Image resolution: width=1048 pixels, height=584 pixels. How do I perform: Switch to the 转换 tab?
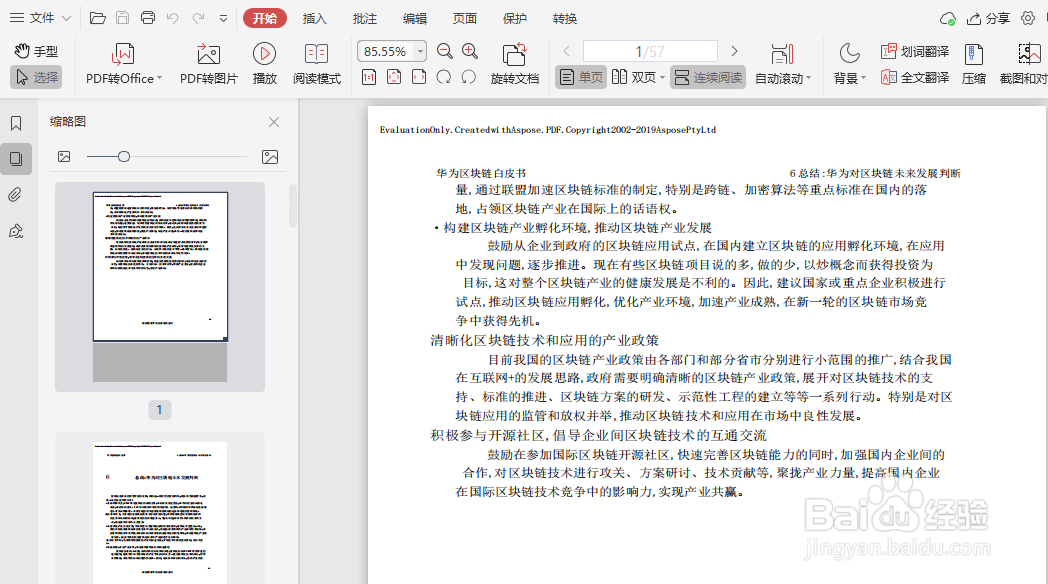[x=565, y=19]
